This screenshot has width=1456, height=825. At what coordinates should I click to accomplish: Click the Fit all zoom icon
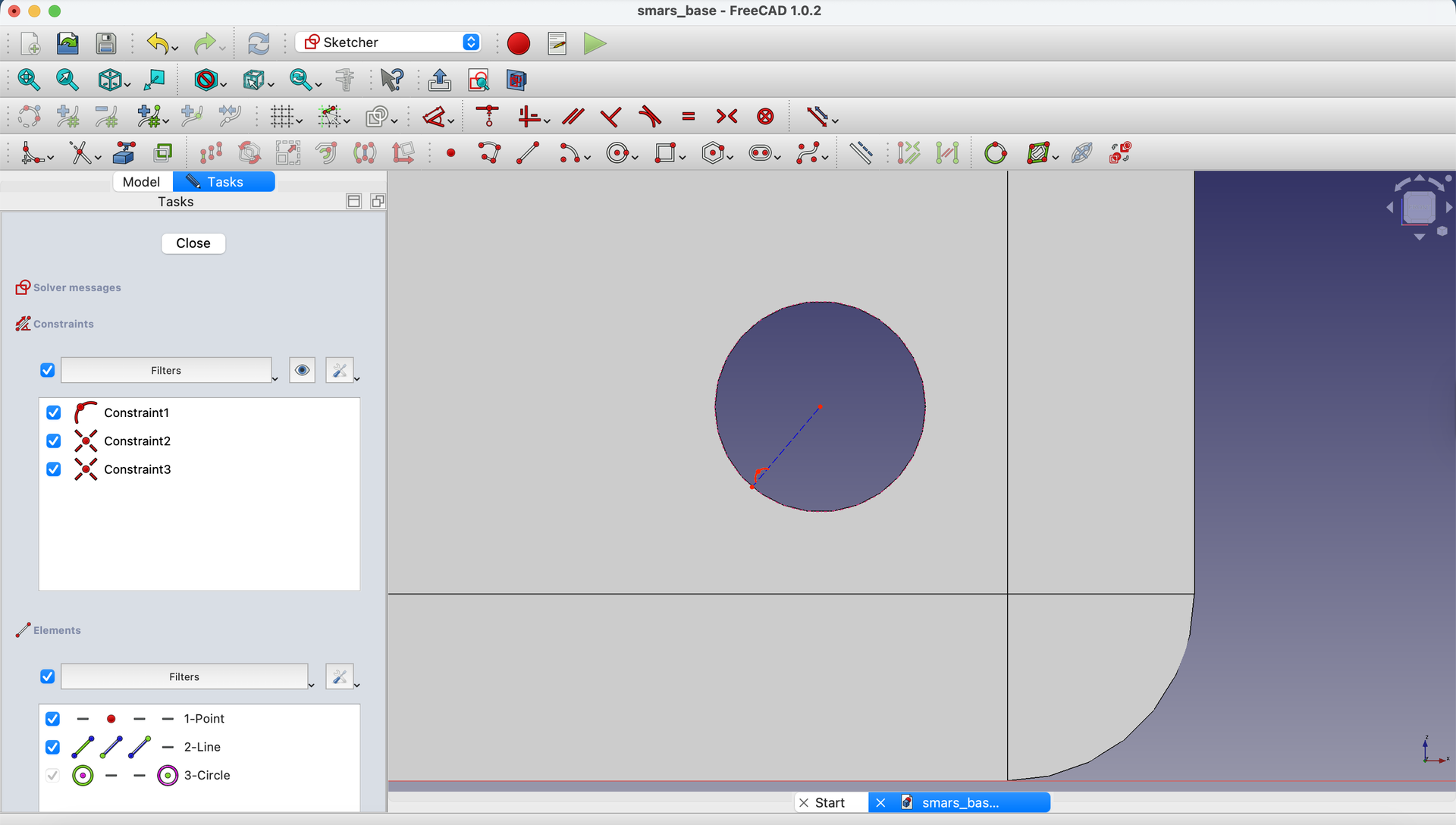tap(29, 80)
